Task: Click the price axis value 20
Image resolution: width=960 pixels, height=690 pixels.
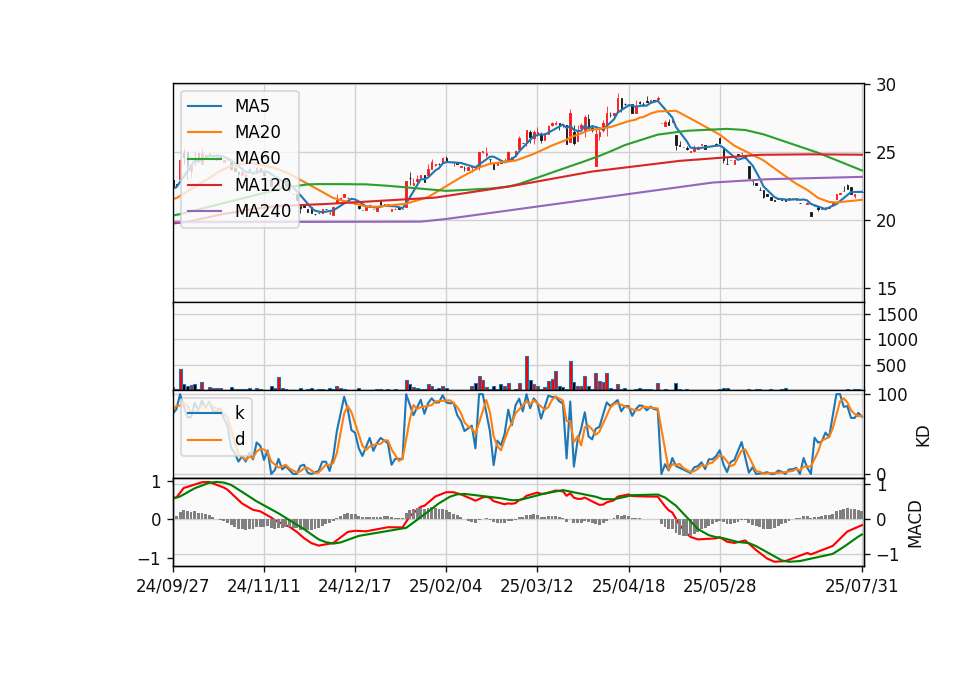Action: click(886, 221)
